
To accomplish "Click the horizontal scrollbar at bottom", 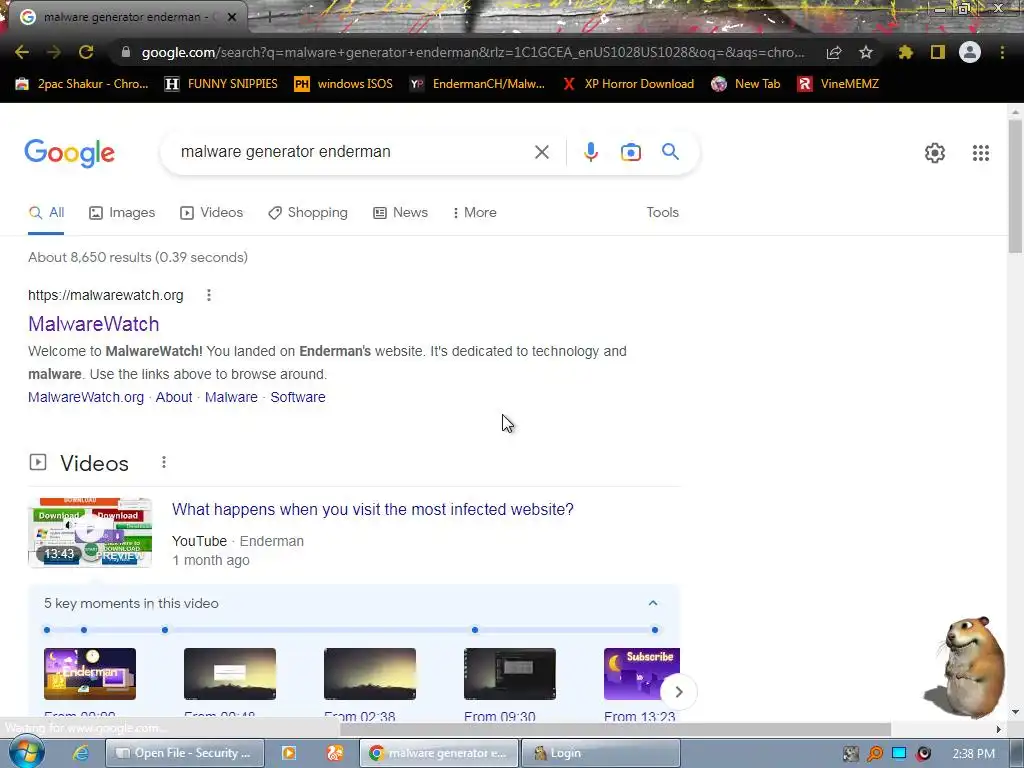I will pos(615,729).
